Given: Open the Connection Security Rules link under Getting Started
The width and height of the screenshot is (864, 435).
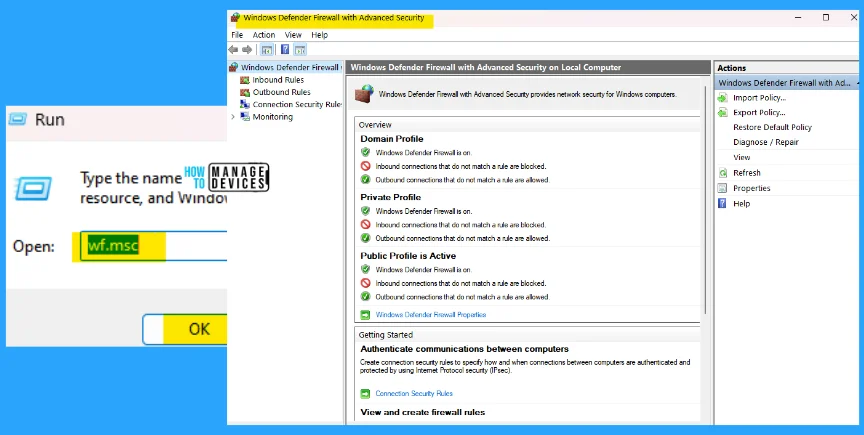Looking at the screenshot, I should tap(414, 394).
